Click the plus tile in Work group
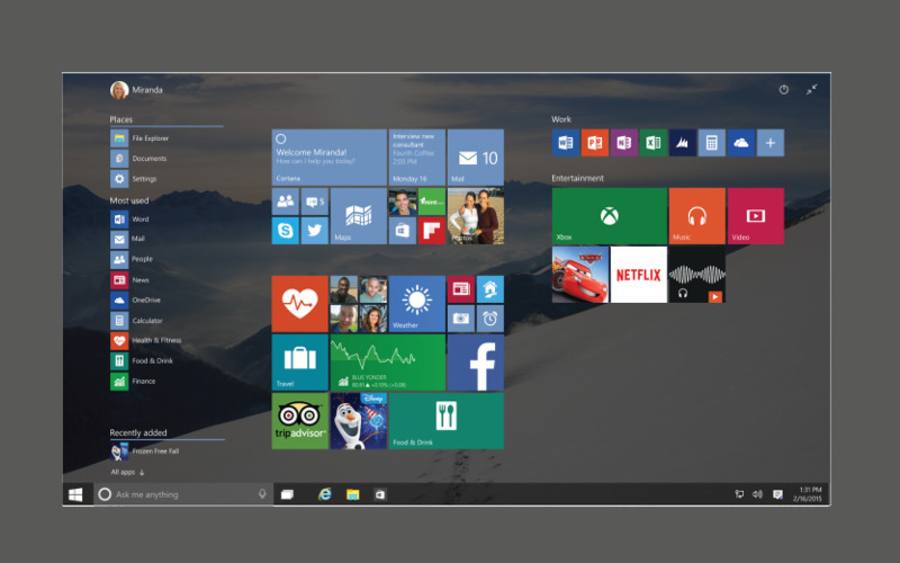 (x=770, y=143)
